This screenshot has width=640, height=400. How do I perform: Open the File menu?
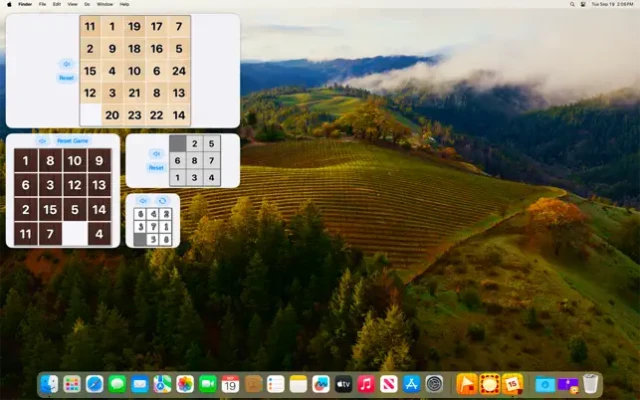pyautogui.click(x=42, y=4)
